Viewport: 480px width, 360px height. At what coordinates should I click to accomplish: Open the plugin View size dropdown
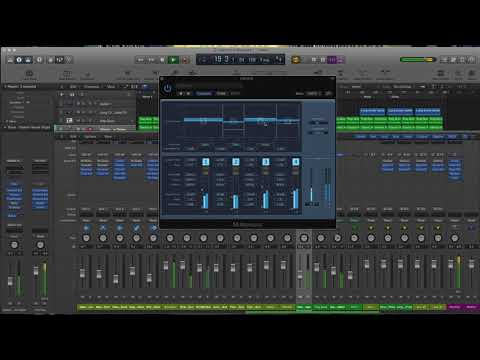(313, 94)
